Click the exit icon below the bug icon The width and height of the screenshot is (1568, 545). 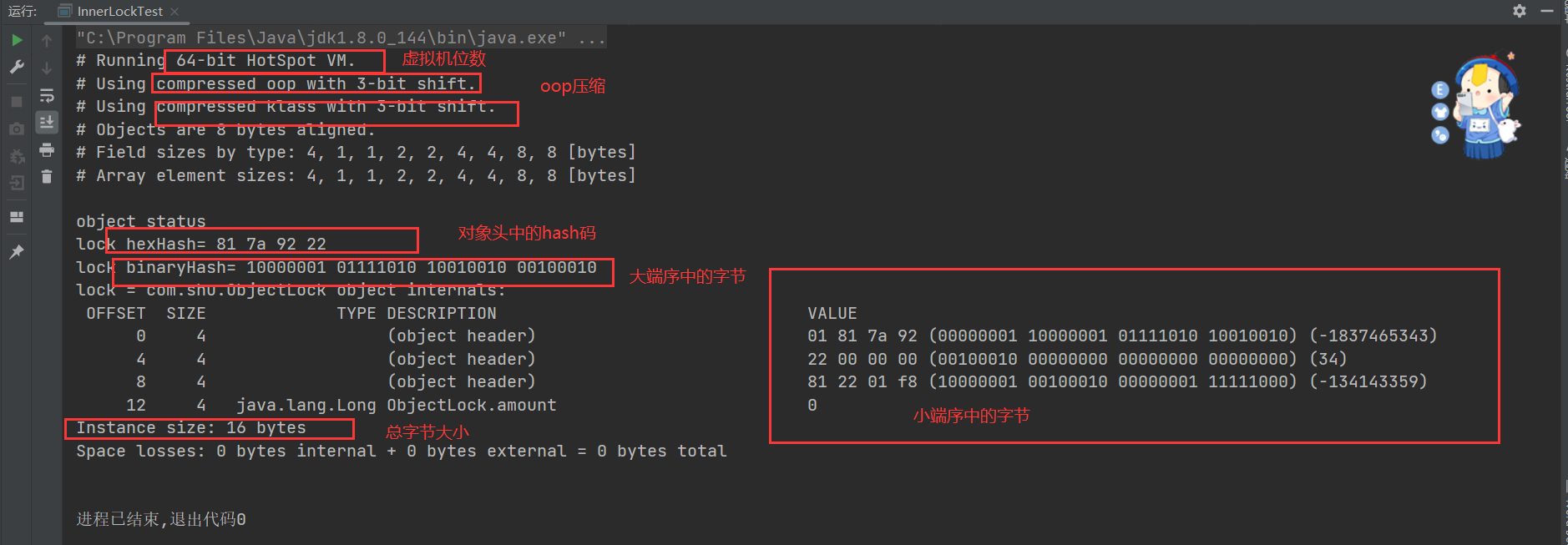click(x=17, y=183)
